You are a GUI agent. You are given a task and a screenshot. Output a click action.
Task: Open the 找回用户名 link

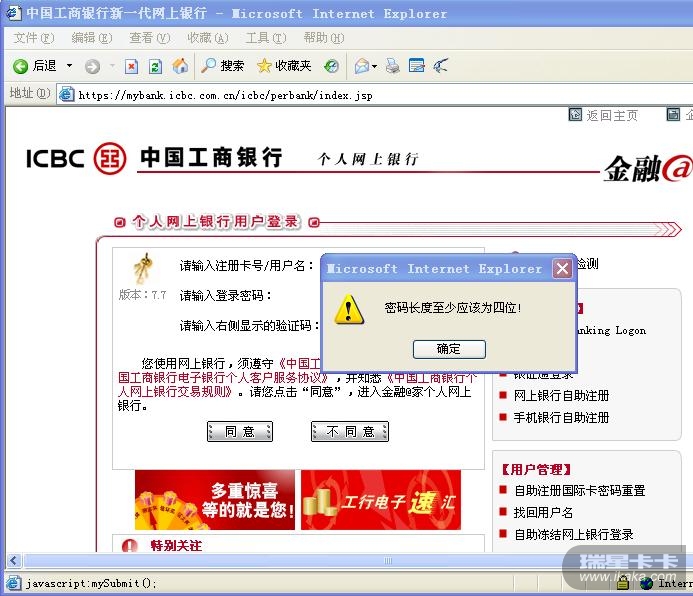(x=543, y=512)
